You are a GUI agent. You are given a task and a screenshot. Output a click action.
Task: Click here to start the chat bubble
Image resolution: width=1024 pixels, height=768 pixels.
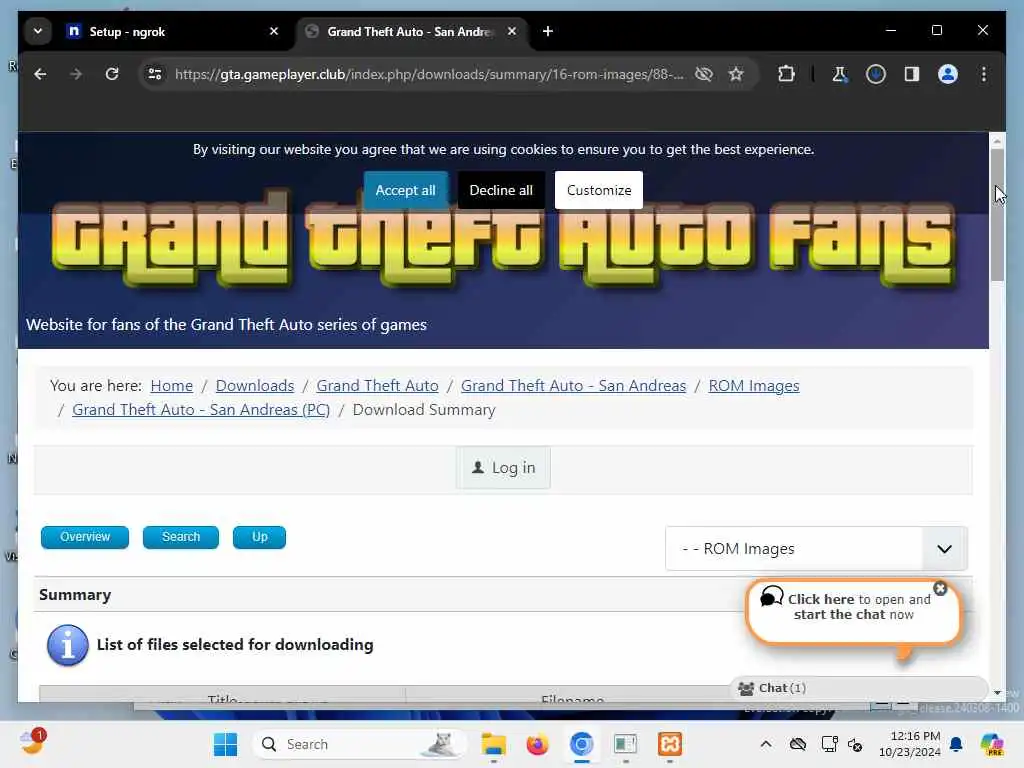point(854,612)
